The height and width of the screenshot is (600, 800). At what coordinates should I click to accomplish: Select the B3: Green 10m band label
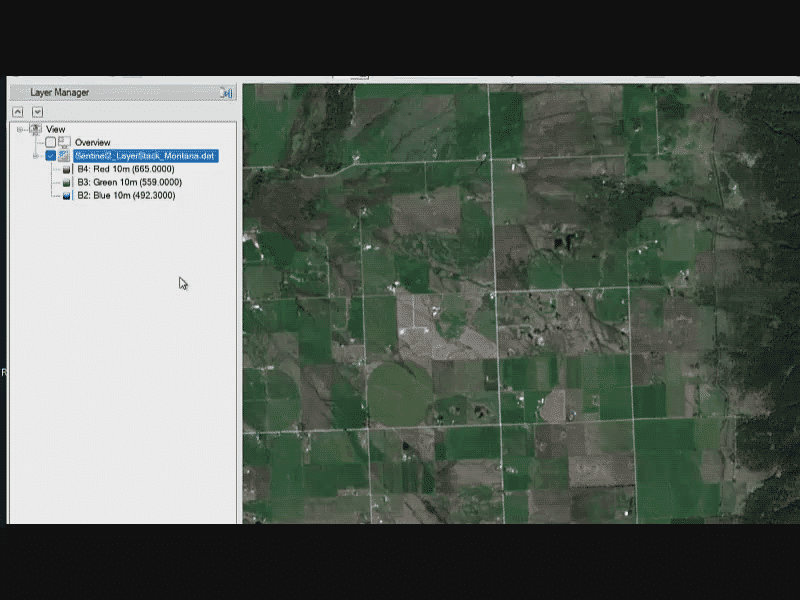(128, 182)
